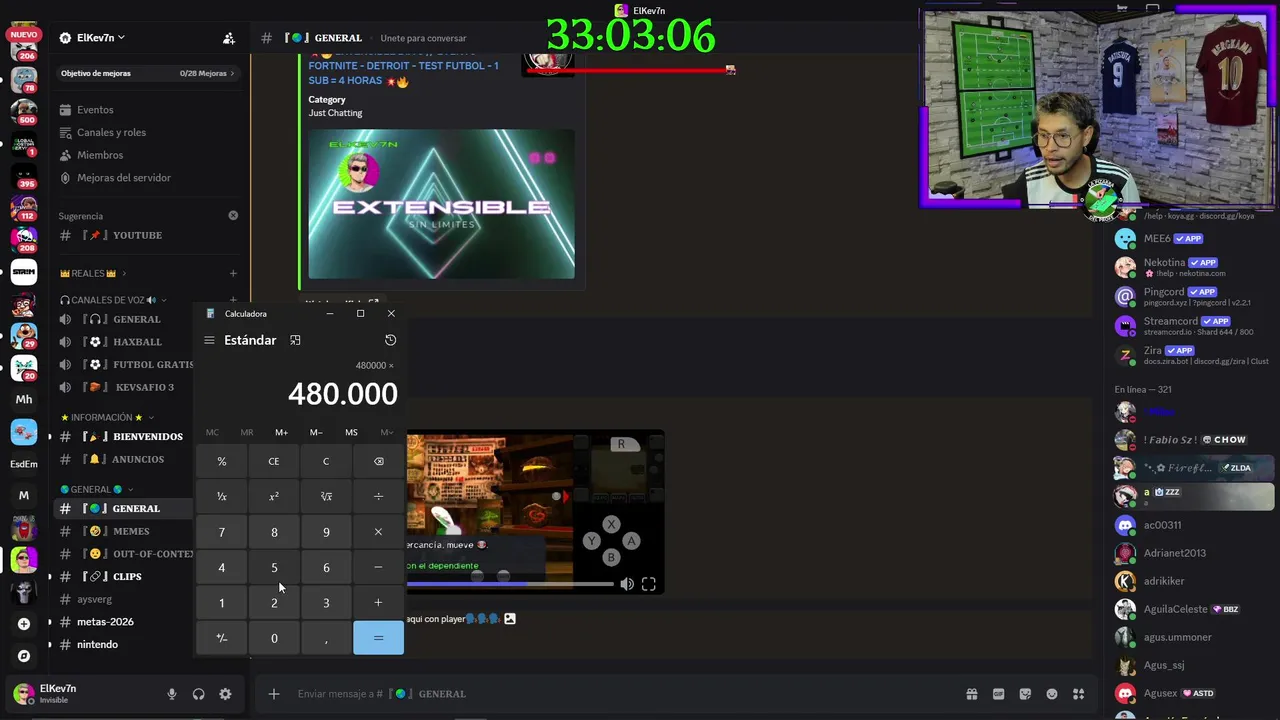
Task: Toggle headphone deafen in Discord user panel
Action: (198, 694)
